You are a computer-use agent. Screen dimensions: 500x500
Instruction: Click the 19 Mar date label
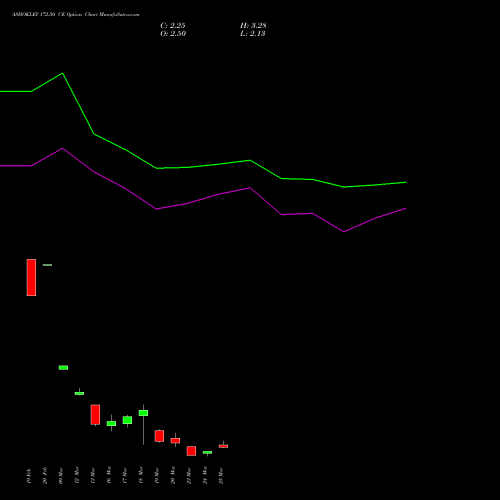[157, 475]
